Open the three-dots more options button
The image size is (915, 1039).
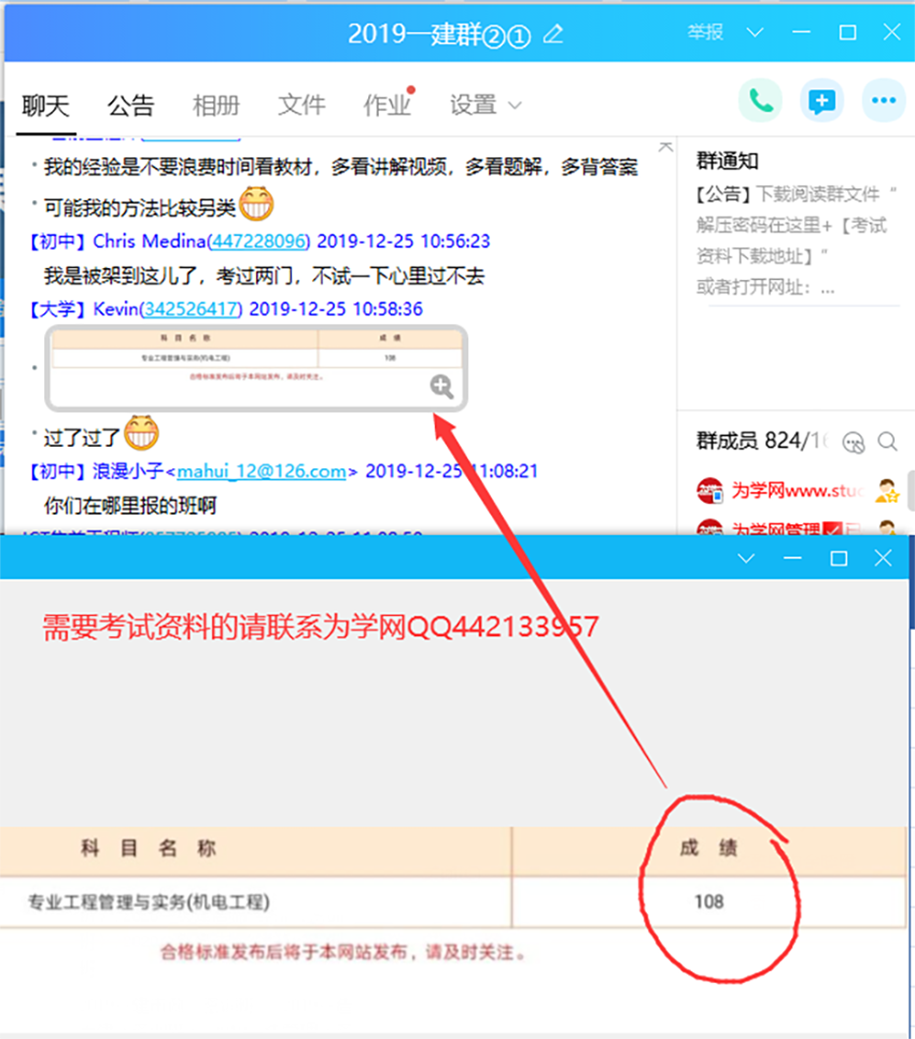(882, 101)
